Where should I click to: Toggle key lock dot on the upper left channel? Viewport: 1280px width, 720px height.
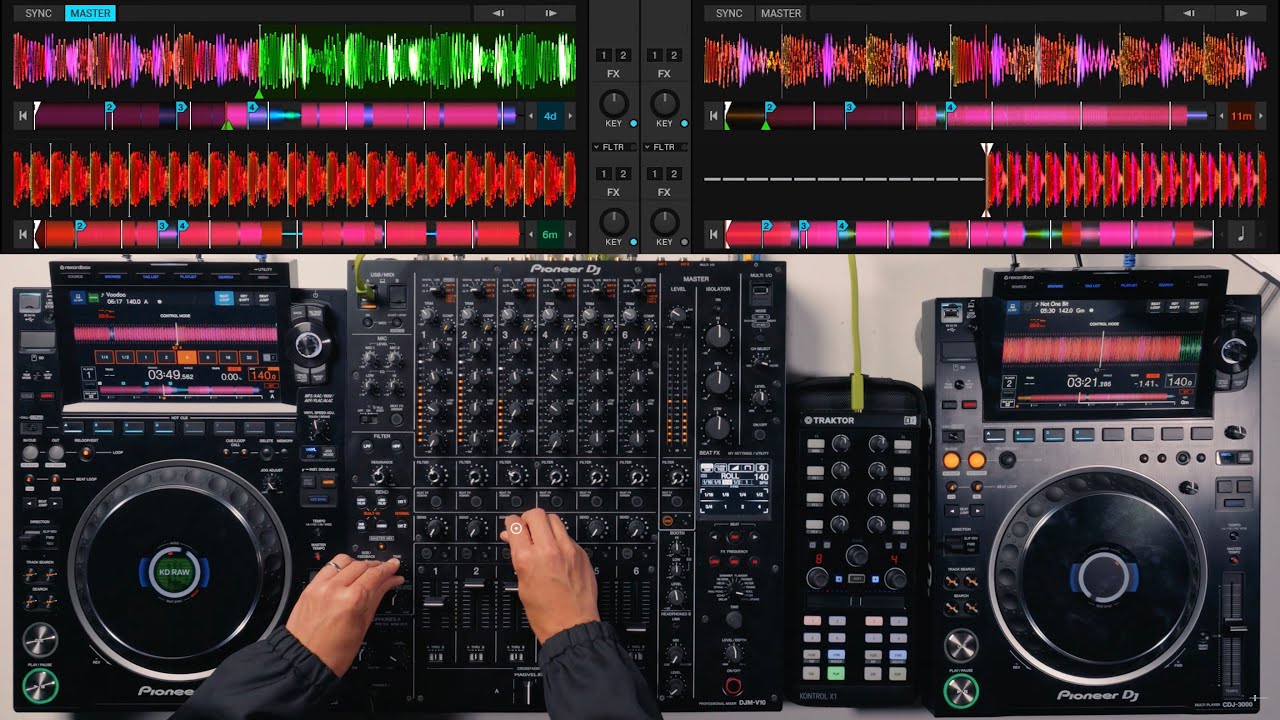(633, 124)
